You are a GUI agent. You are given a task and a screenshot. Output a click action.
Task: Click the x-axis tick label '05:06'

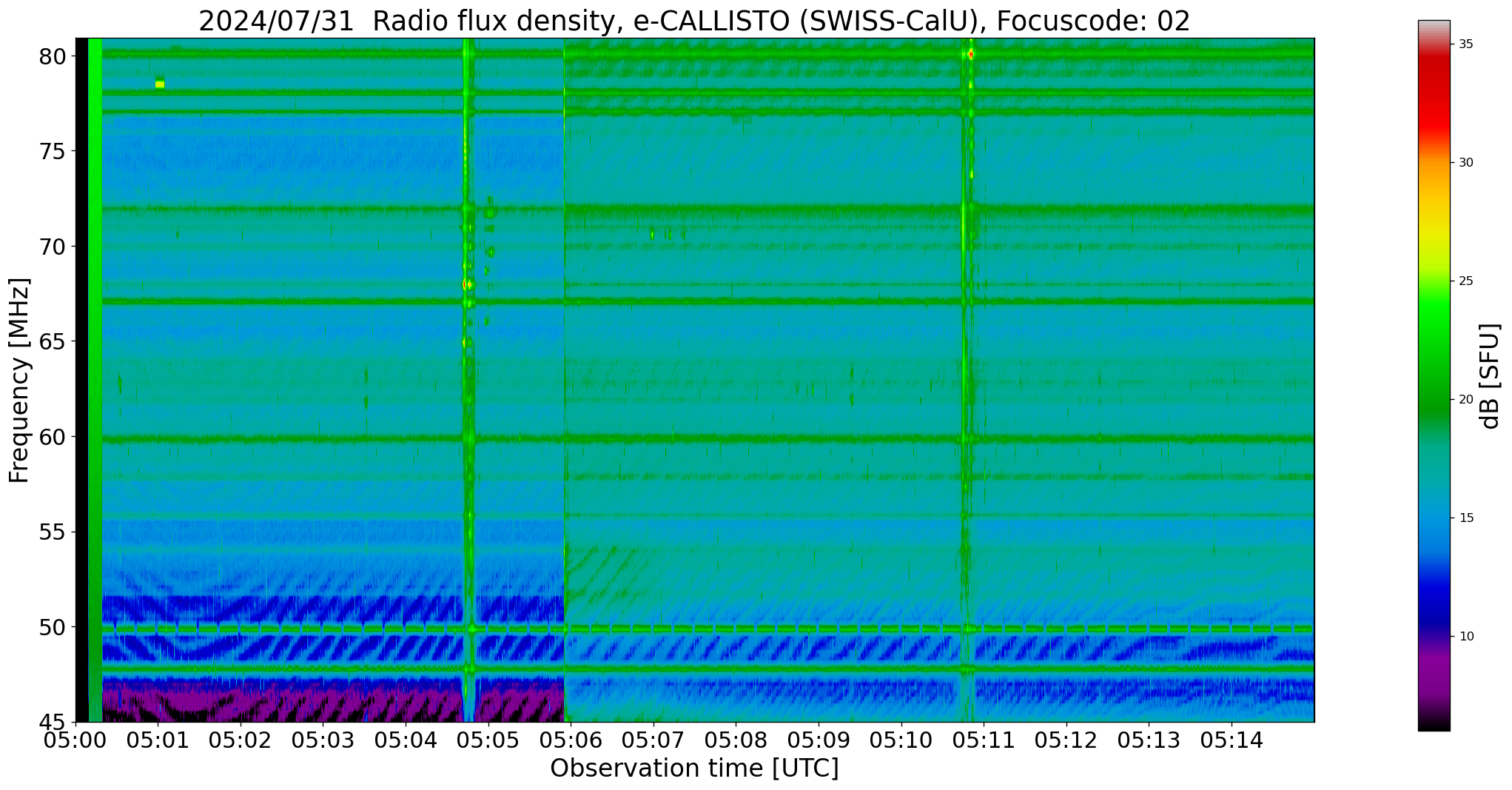[571, 740]
